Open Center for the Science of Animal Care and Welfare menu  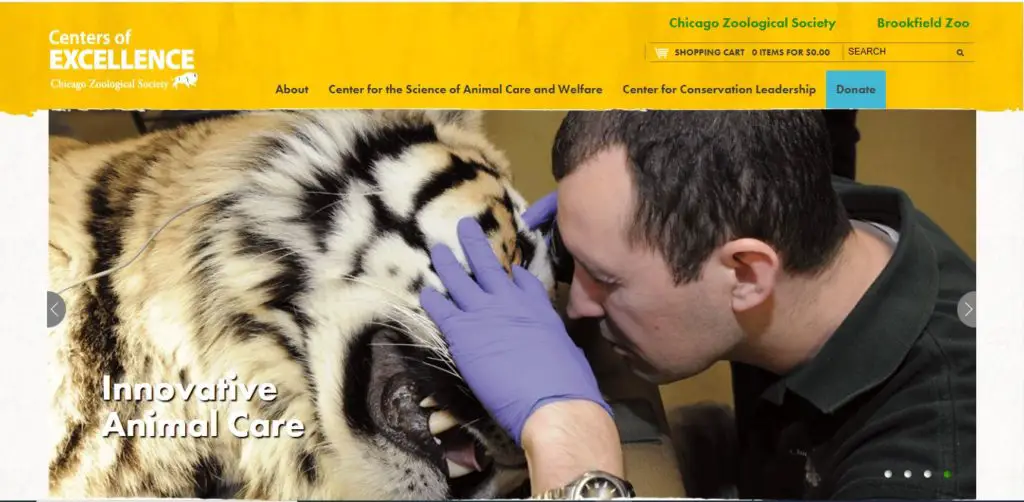click(465, 89)
